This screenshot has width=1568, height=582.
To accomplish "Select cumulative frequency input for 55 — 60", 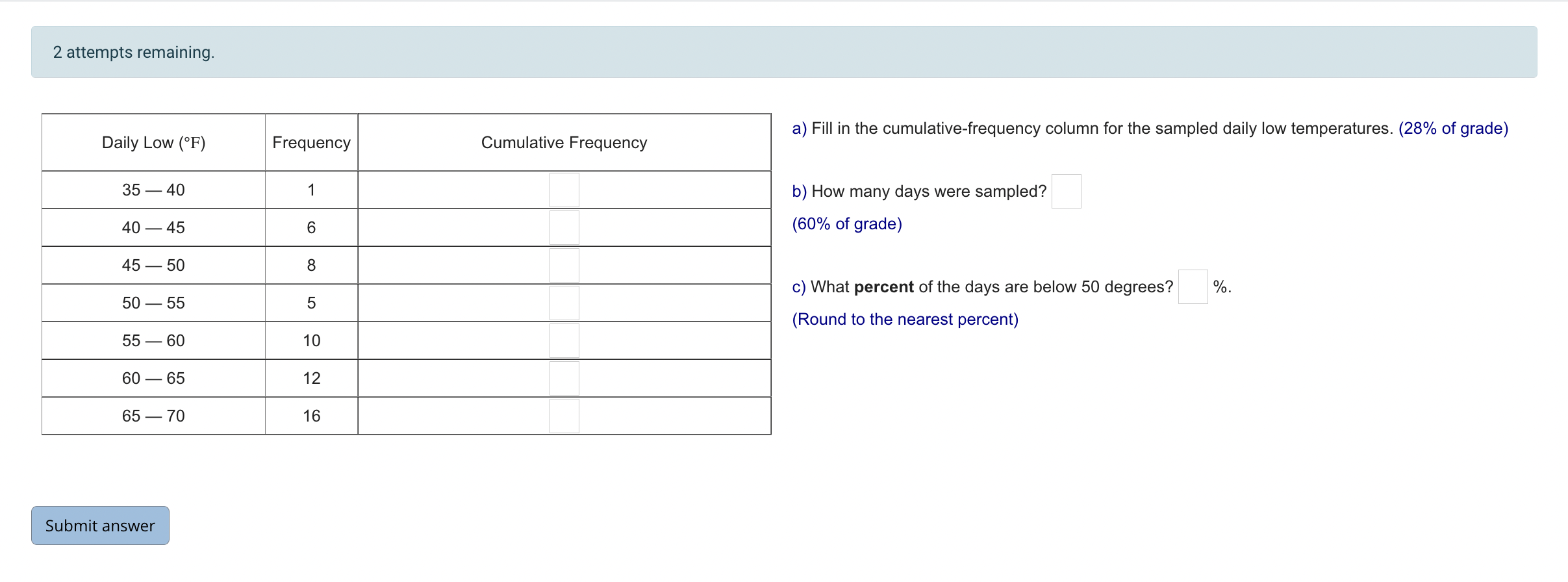I will (564, 340).
